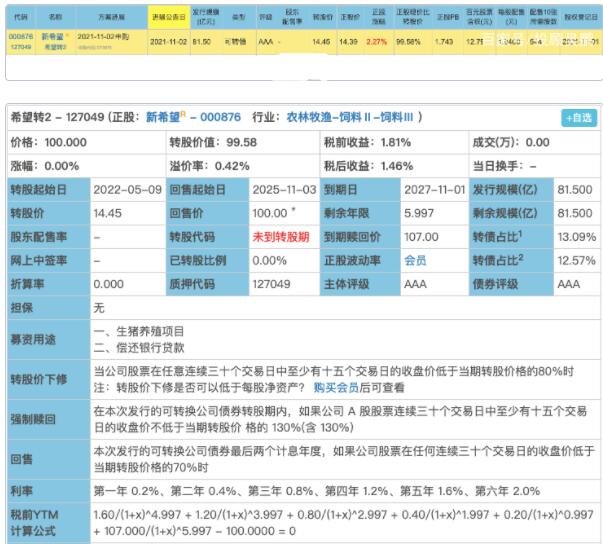Screen dimensions: 603x544
Task: Open the 饲料III sub-industry link
Action: (396, 117)
